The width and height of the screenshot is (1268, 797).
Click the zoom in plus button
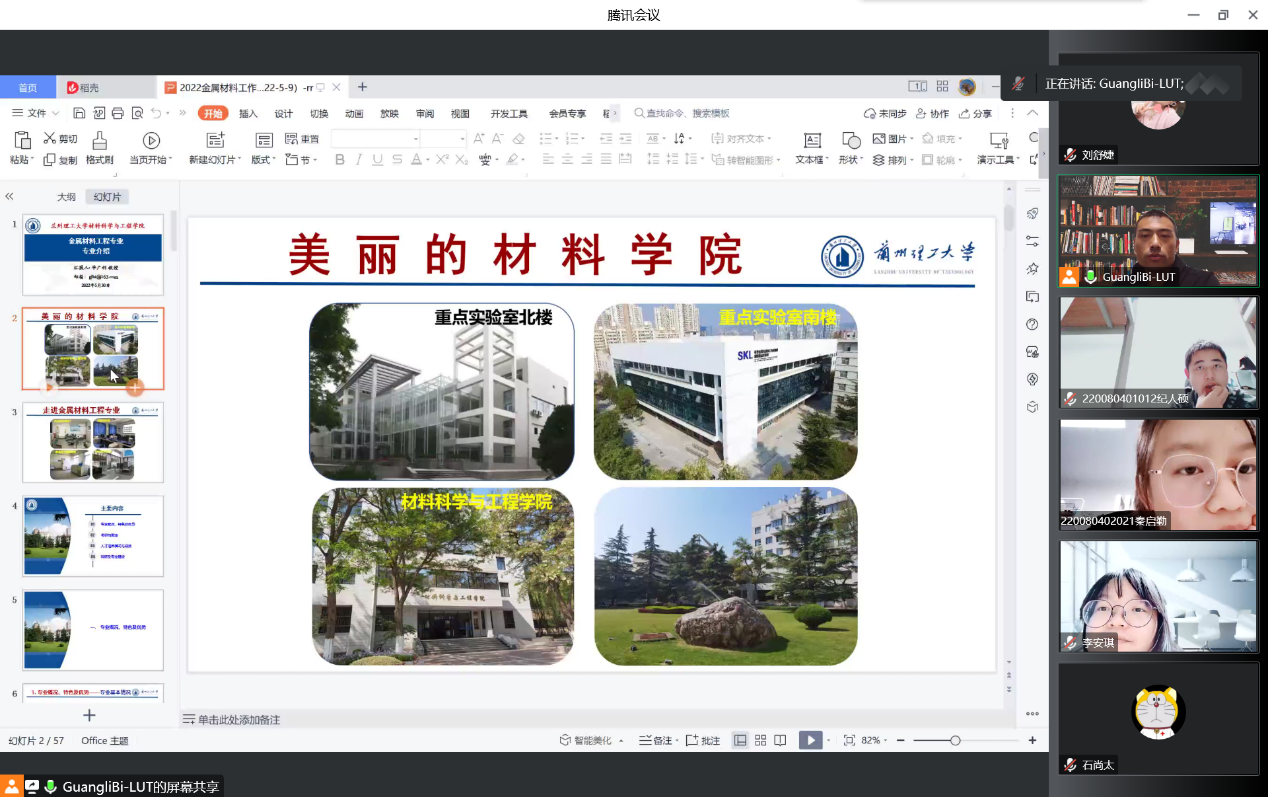pos(1032,740)
